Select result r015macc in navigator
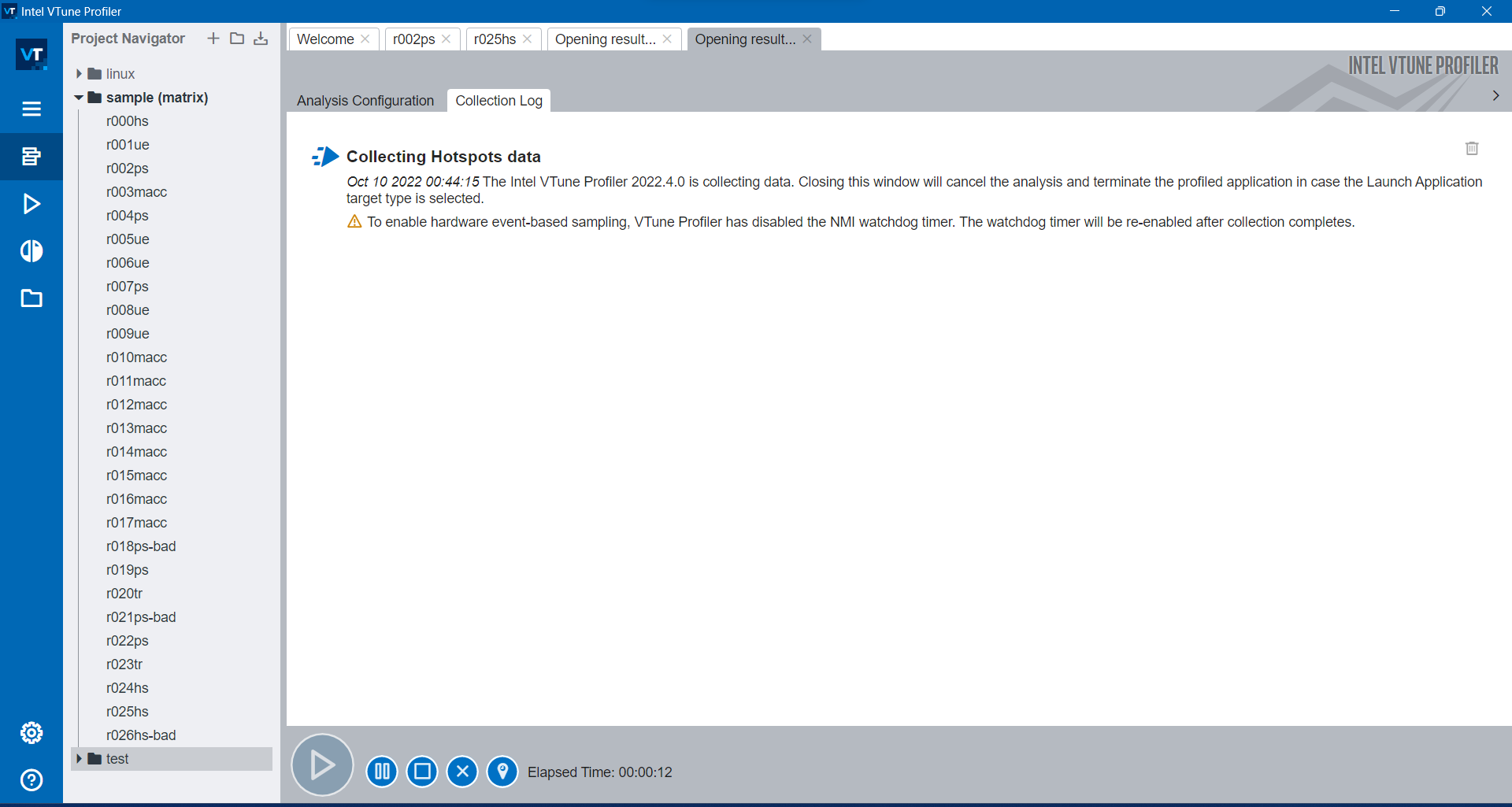The width and height of the screenshot is (1512, 807). click(136, 476)
